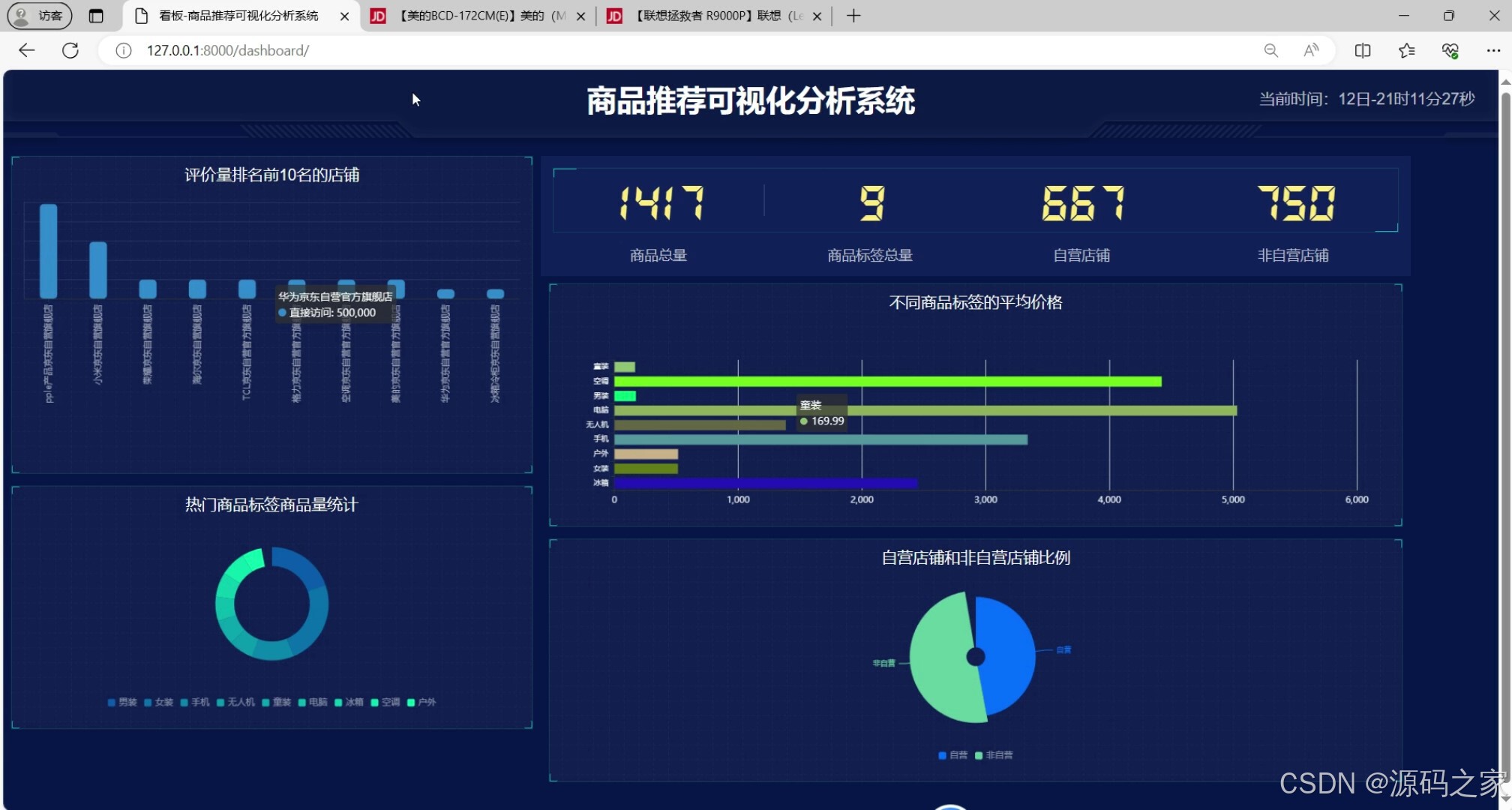Click the 商品总量 counter 1417
Screen dimensions: 1512x810
tap(661, 203)
